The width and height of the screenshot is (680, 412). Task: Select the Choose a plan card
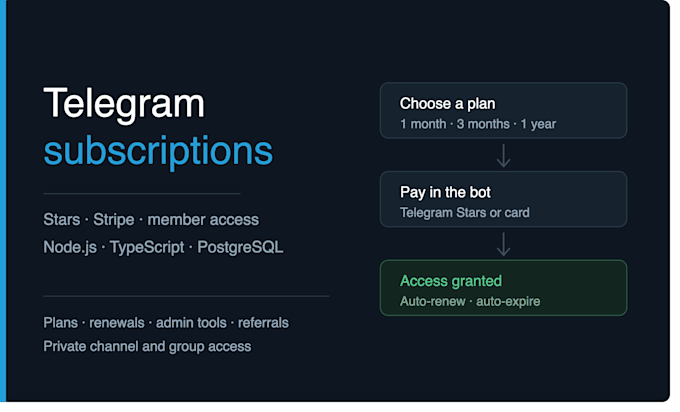pos(503,111)
